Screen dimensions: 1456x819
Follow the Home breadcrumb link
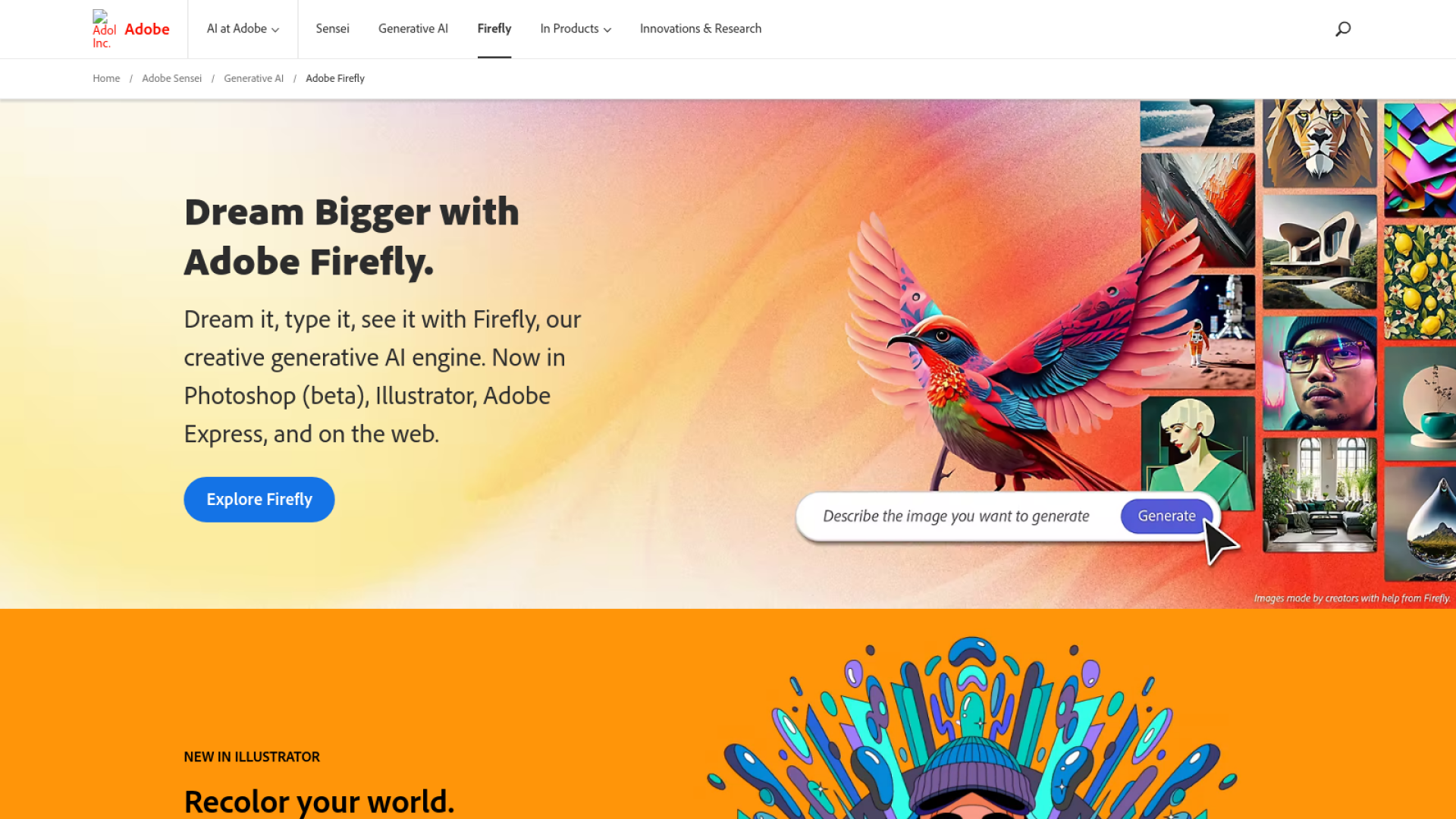[x=106, y=79]
